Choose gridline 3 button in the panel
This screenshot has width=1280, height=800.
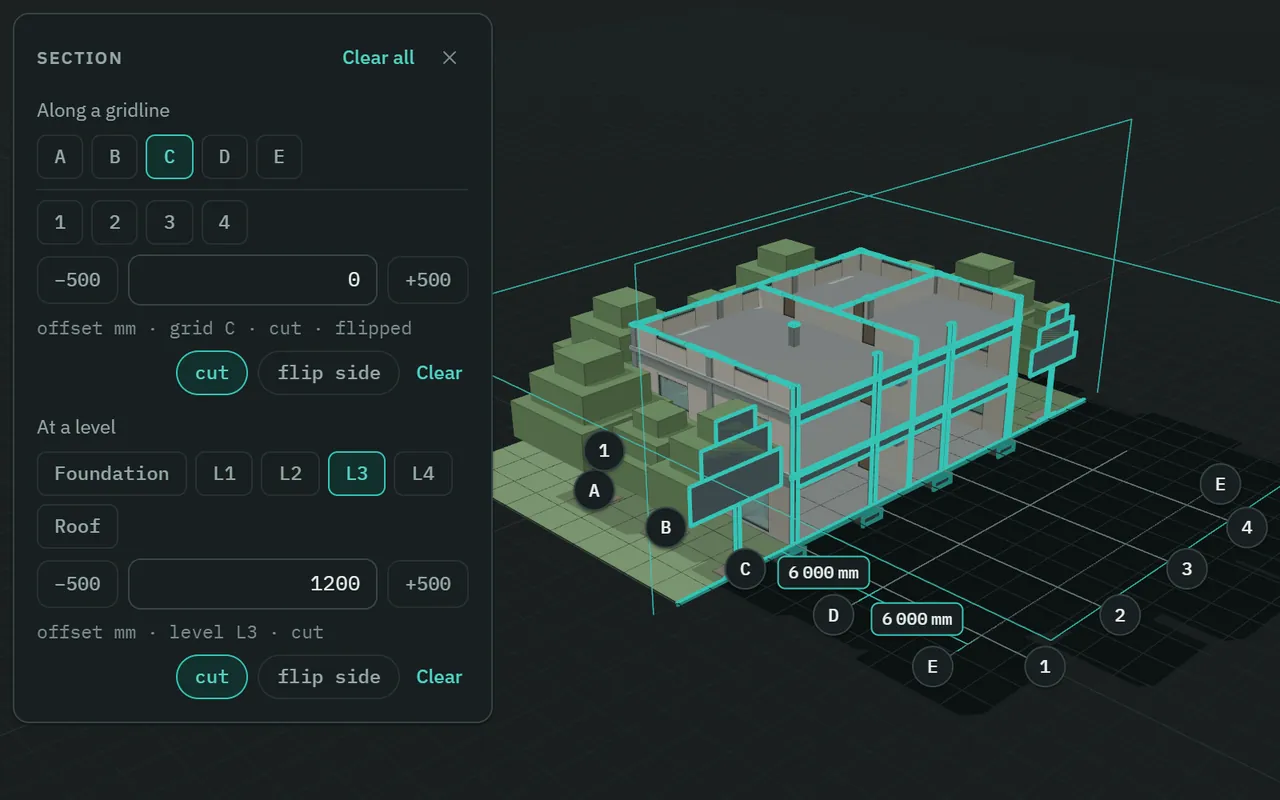pos(170,222)
